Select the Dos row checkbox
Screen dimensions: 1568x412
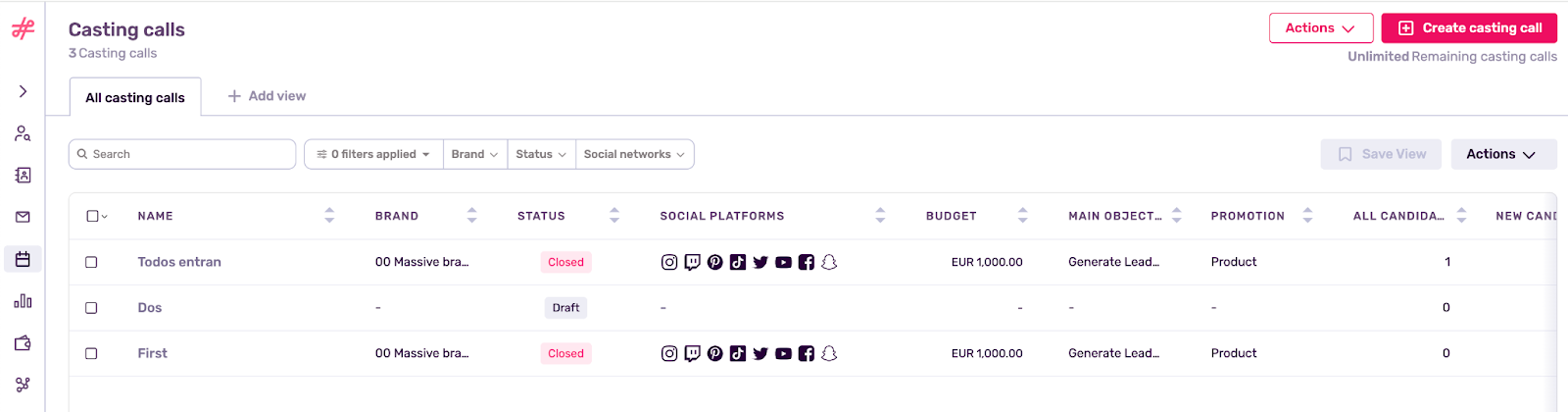pyautogui.click(x=91, y=308)
